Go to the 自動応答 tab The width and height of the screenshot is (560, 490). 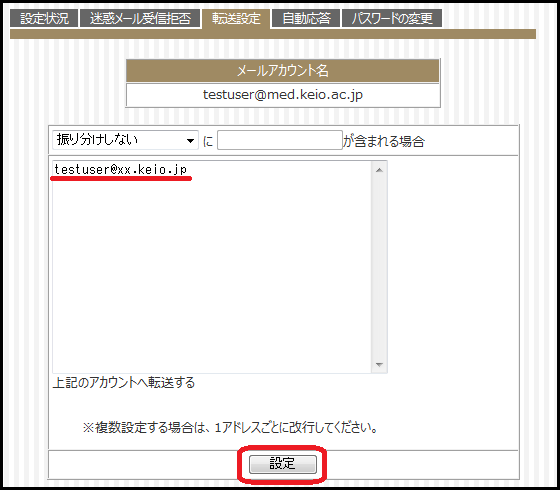click(x=306, y=18)
